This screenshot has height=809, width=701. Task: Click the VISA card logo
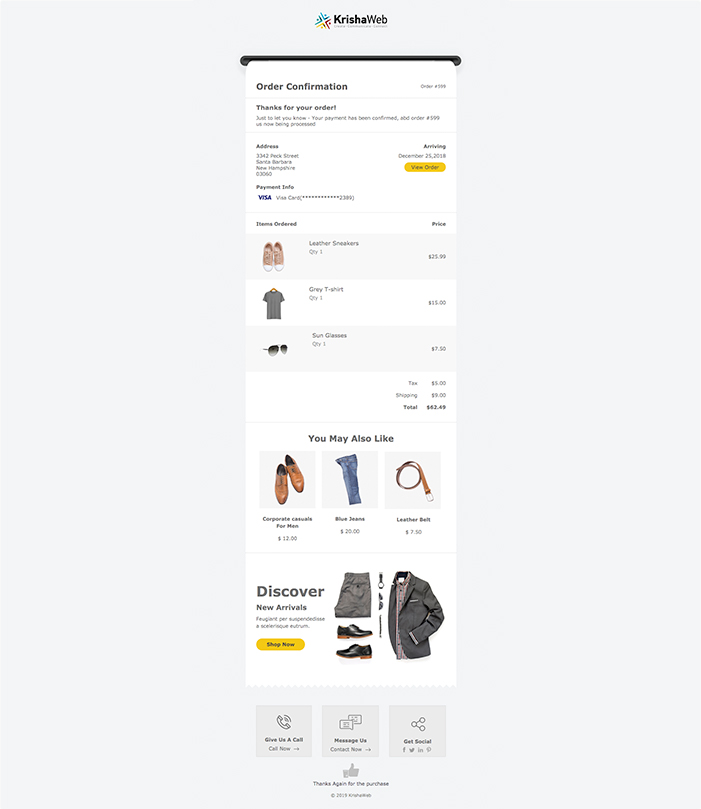265,198
